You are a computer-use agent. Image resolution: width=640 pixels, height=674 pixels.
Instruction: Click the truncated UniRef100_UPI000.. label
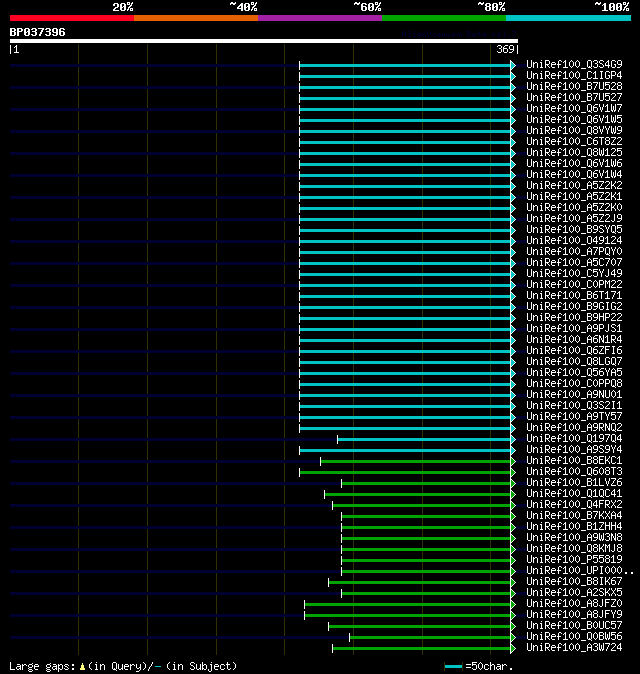point(580,570)
